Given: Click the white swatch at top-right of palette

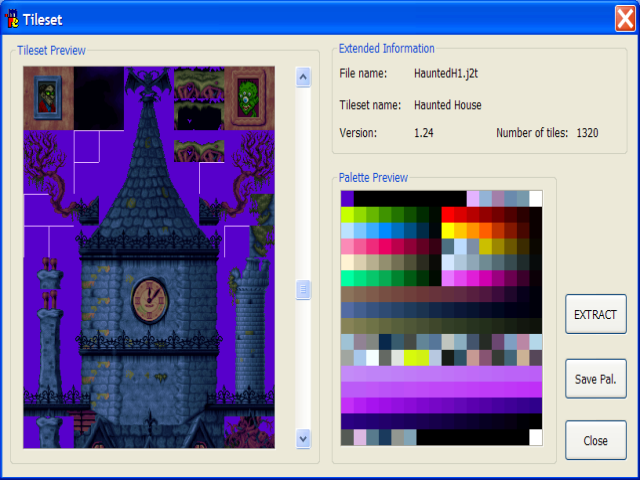Looking at the screenshot, I should pyautogui.click(x=536, y=198).
